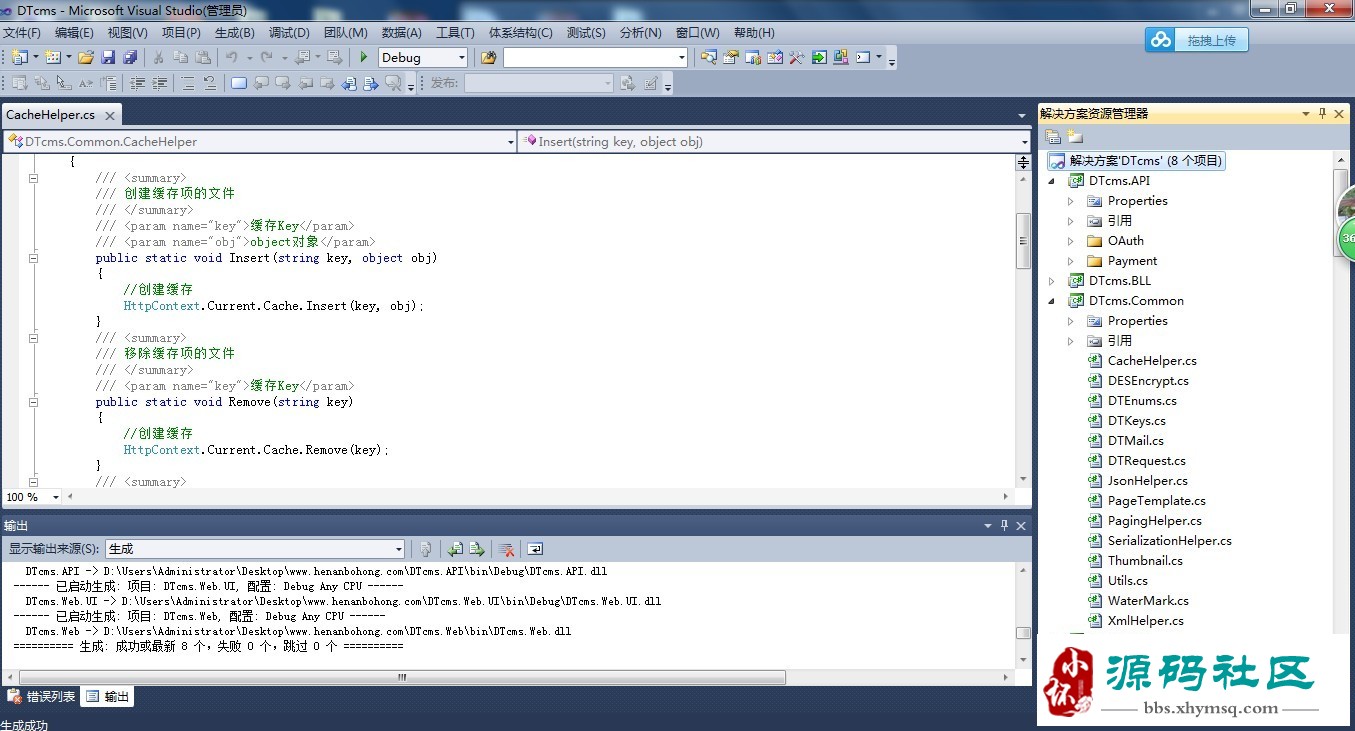This screenshot has height=731, width=1355.
Task: Click the Cut scissors icon
Action: click(x=160, y=57)
